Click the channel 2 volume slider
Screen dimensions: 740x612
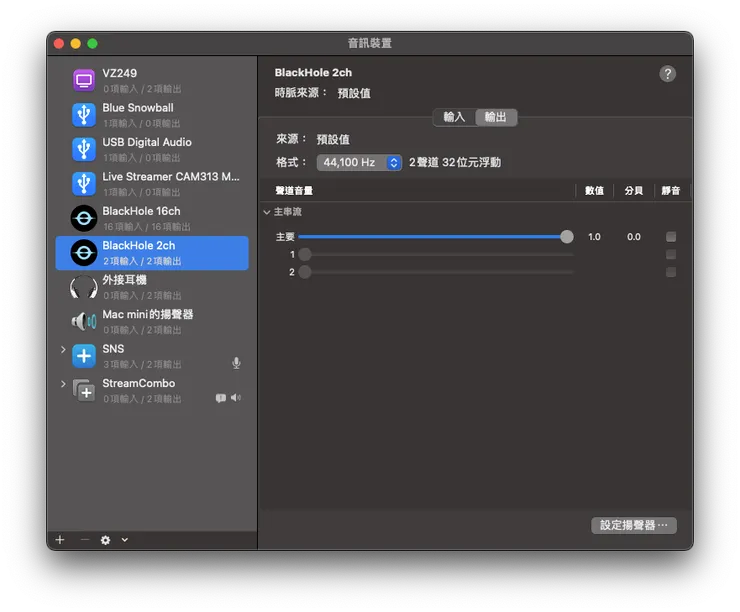tap(436, 272)
